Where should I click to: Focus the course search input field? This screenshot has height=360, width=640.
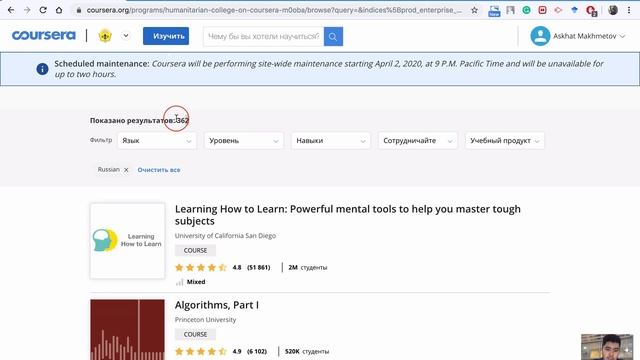pyautogui.click(x=263, y=36)
